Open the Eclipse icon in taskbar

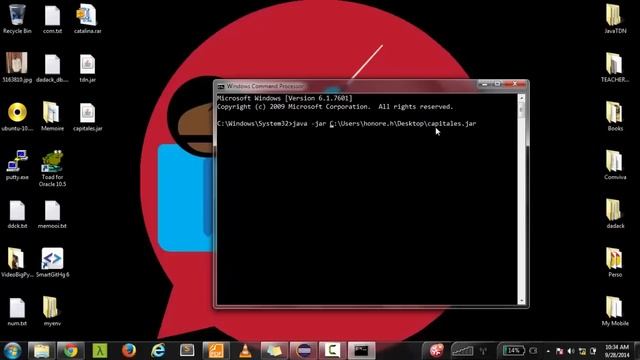[x=303, y=351]
